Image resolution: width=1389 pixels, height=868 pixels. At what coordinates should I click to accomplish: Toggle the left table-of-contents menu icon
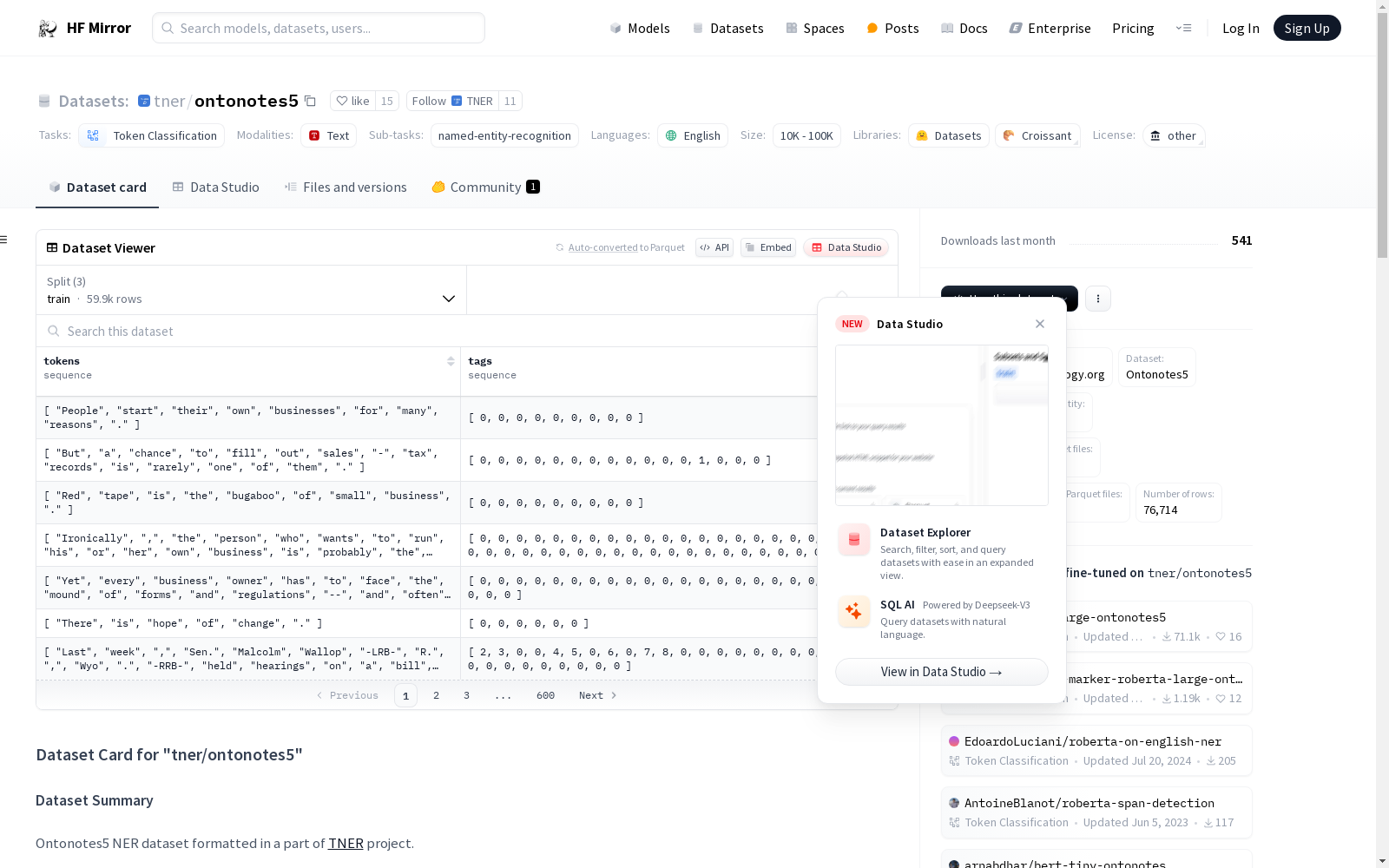tap(3, 240)
